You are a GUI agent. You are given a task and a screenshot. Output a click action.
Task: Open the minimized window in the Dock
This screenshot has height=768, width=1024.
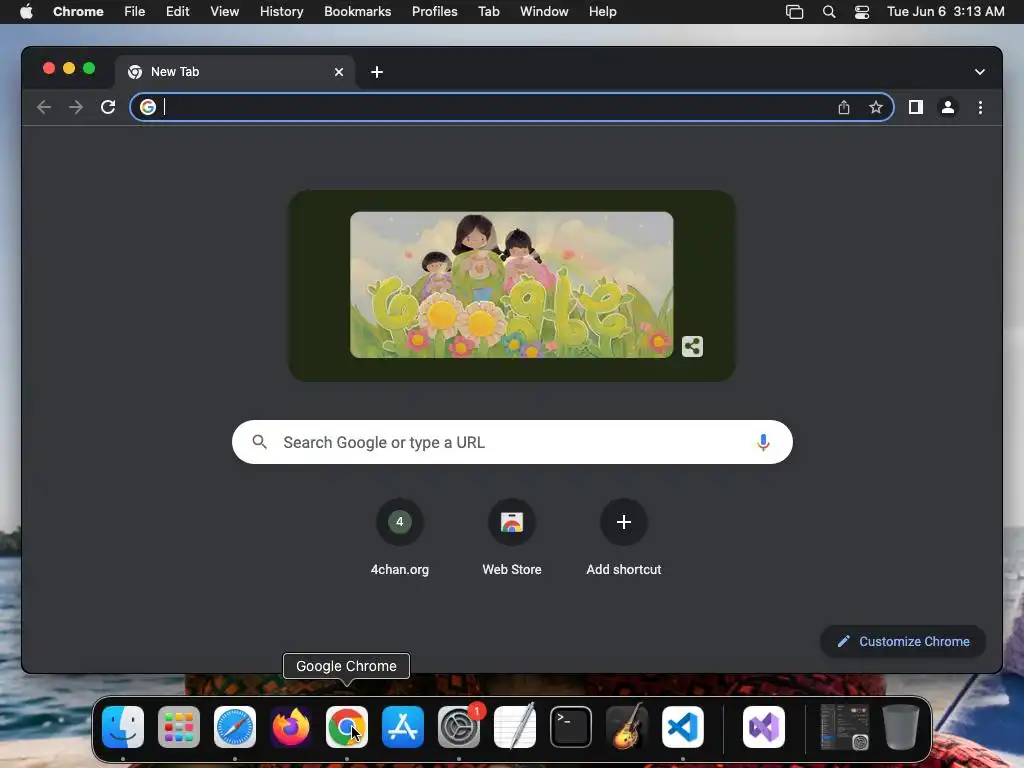pyautogui.click(x=844, y=727)
